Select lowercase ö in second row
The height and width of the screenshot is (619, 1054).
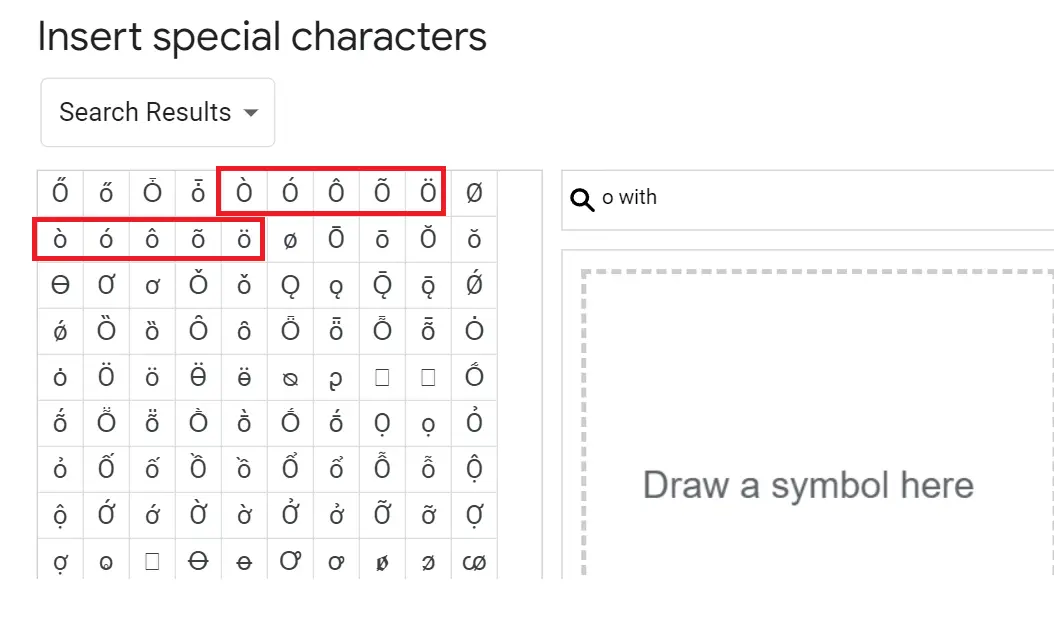point(244,239)
